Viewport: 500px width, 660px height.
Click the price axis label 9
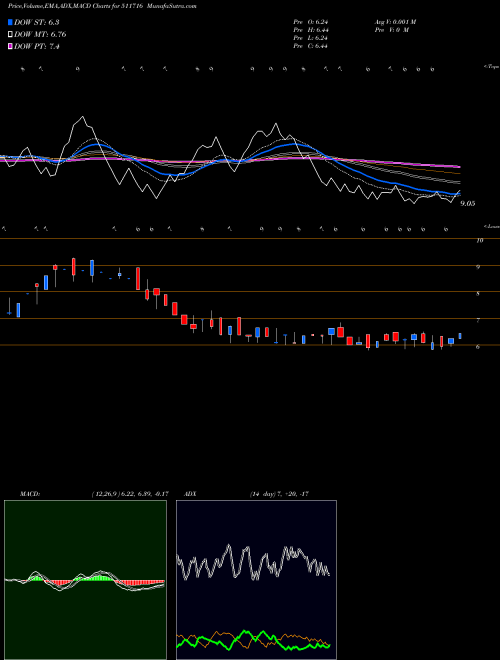point(478,267)
